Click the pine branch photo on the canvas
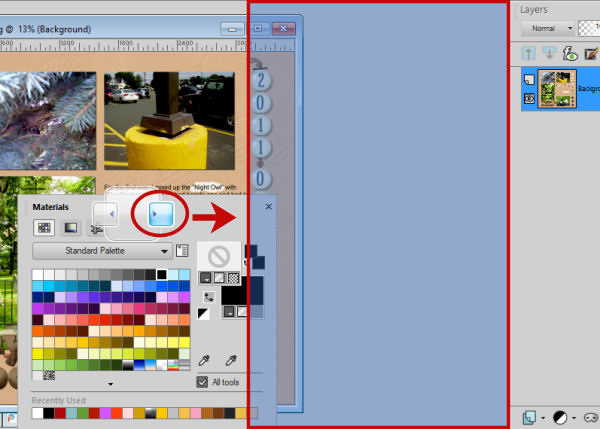This screenshot has width=600, height=429. 48,121
